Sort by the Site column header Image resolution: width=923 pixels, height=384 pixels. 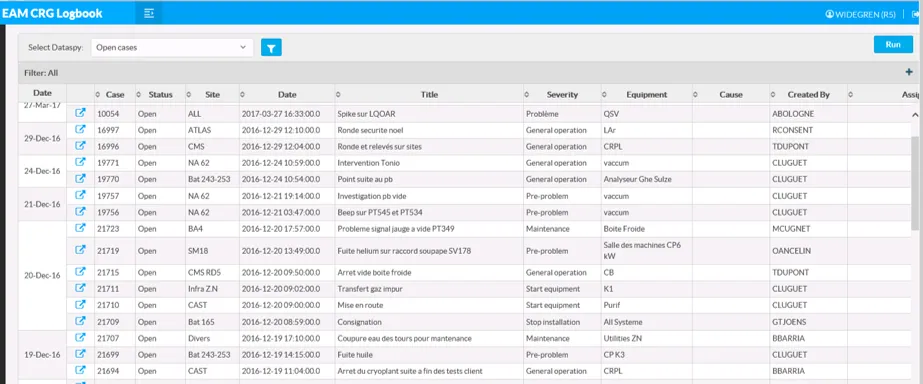213,94
